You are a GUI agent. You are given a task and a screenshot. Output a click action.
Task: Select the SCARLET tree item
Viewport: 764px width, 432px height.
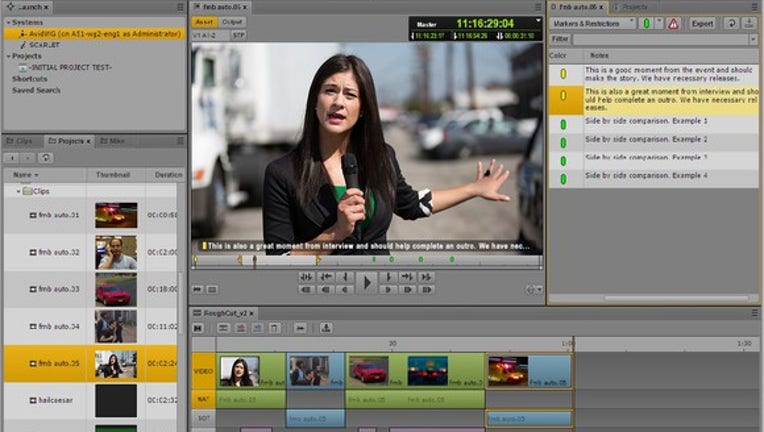point(44,45)
